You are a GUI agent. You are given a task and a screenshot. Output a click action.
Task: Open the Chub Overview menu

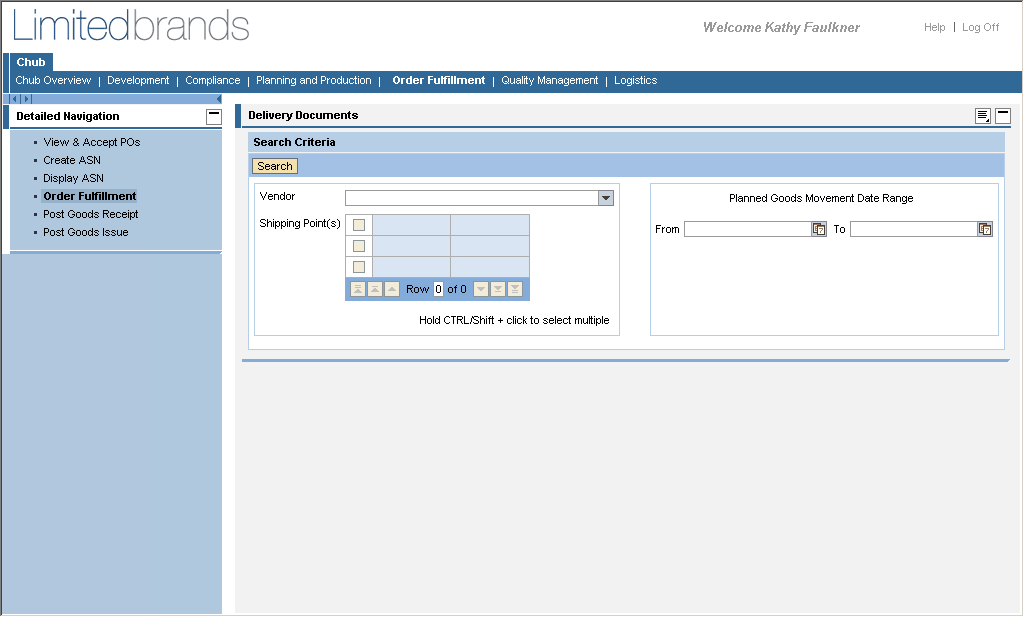pos(54,80)
